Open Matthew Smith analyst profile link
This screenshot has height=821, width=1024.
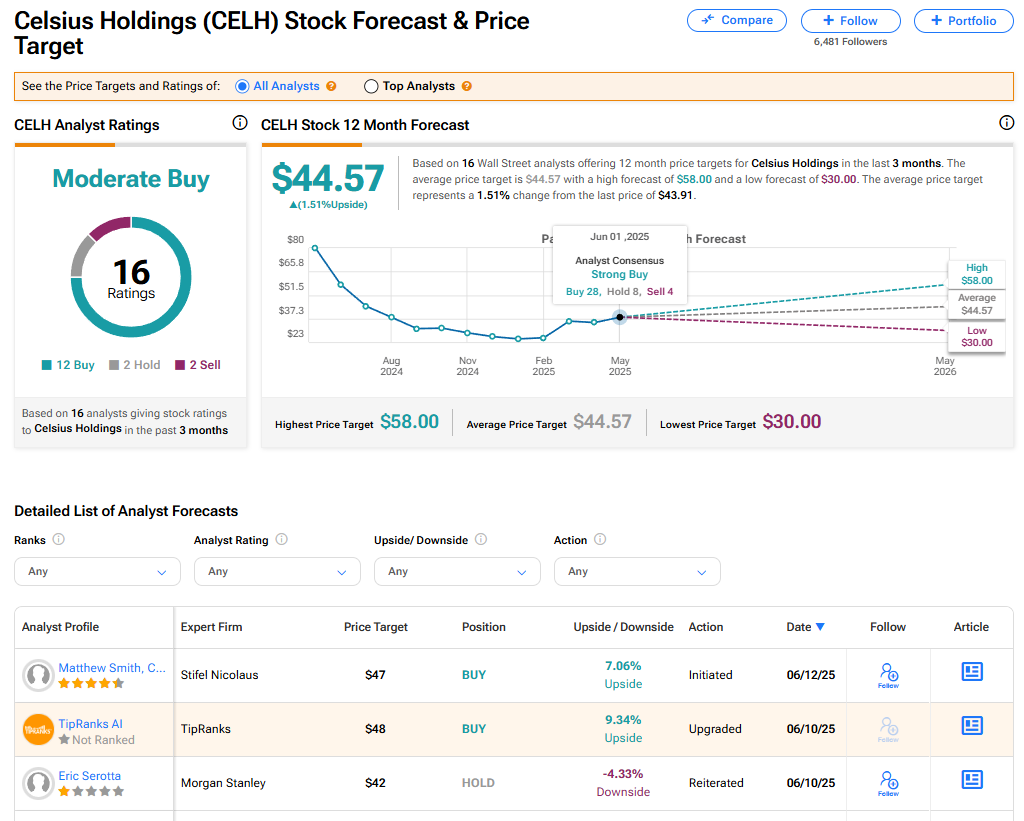[112, 668]
